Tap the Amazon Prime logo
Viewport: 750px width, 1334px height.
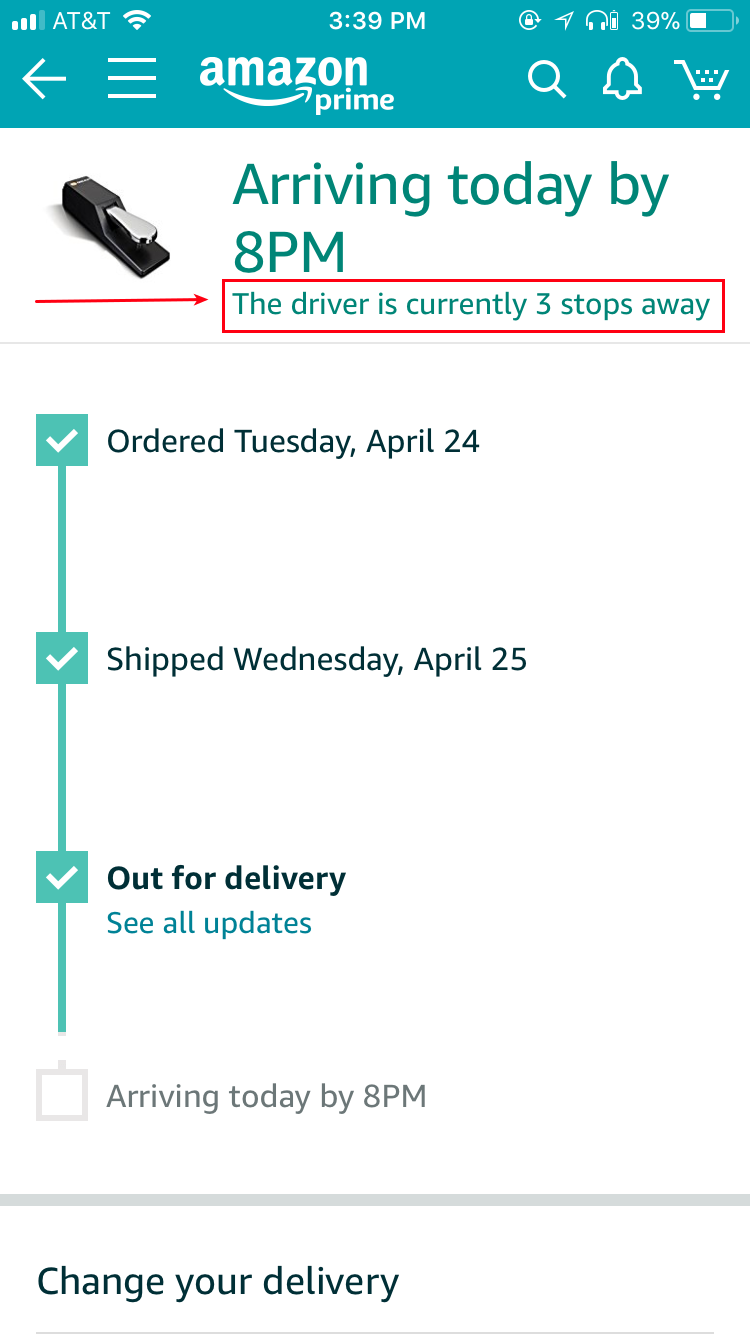297,82
